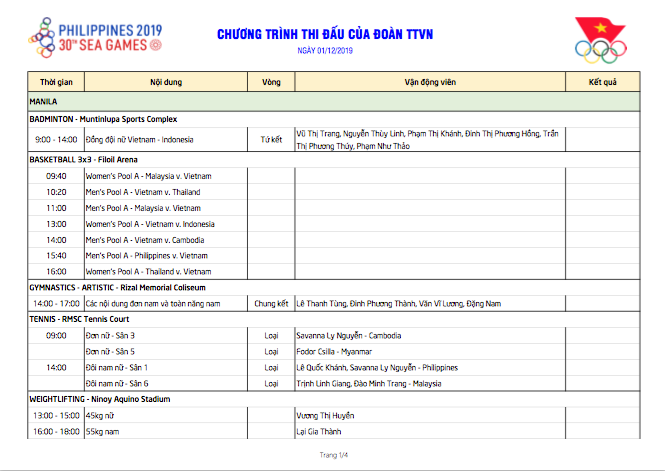Click the 'Nội dung' column header
The image size is (665, 471).
166,82
